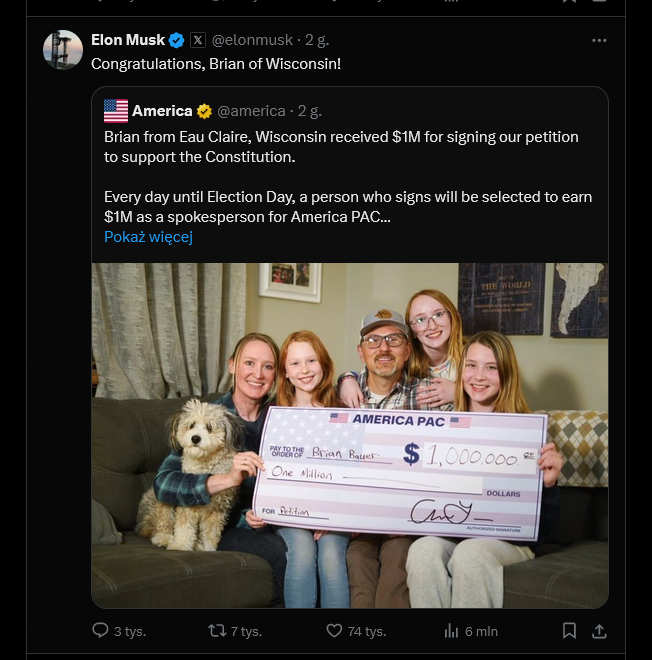Share the post via share icon
The width and height of the screenshot is (652, 660).
click(x=599, y=631)
